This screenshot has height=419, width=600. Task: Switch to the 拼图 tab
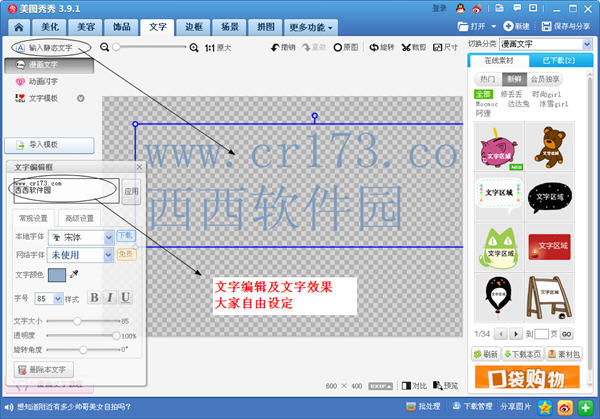click(x=266, y=27)
